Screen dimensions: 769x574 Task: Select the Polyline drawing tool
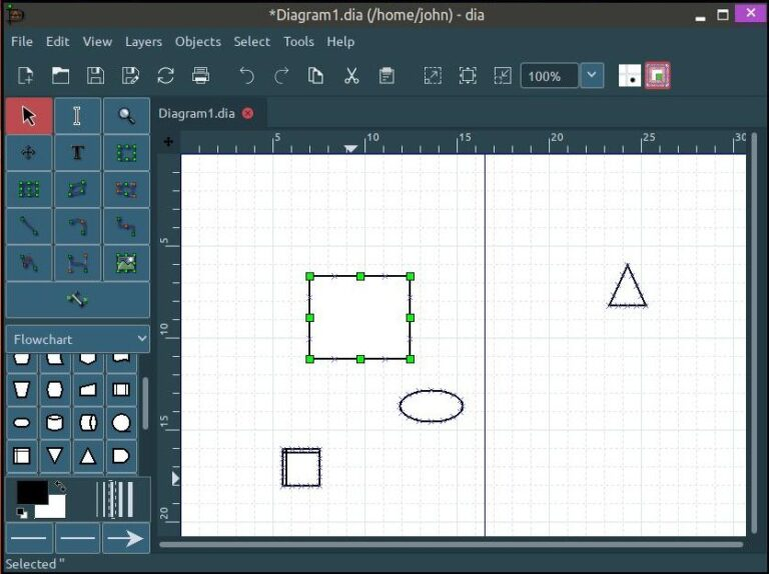[x=29, y=263]
